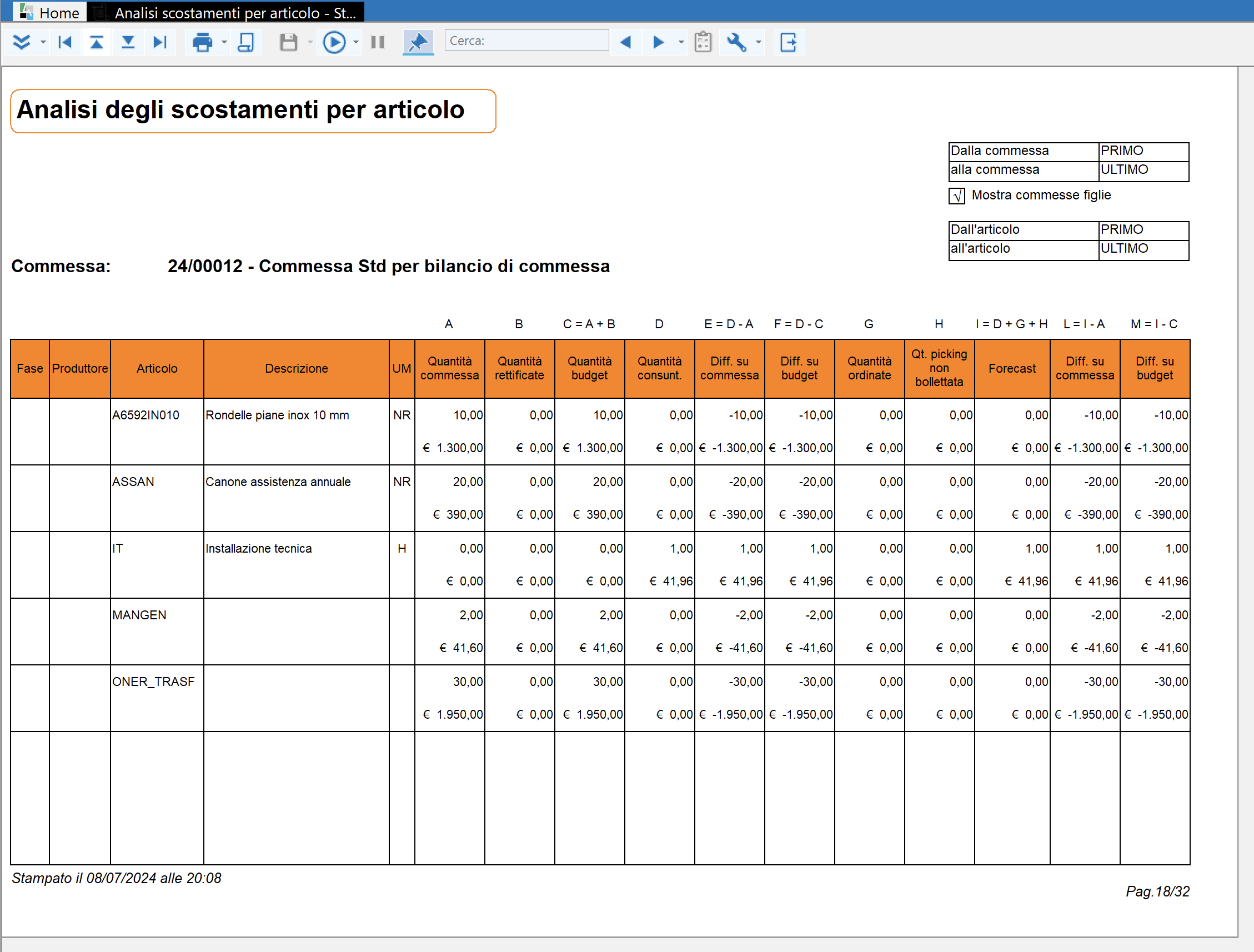
Task: Click the Forecast column header
Action: (1012, 369)
